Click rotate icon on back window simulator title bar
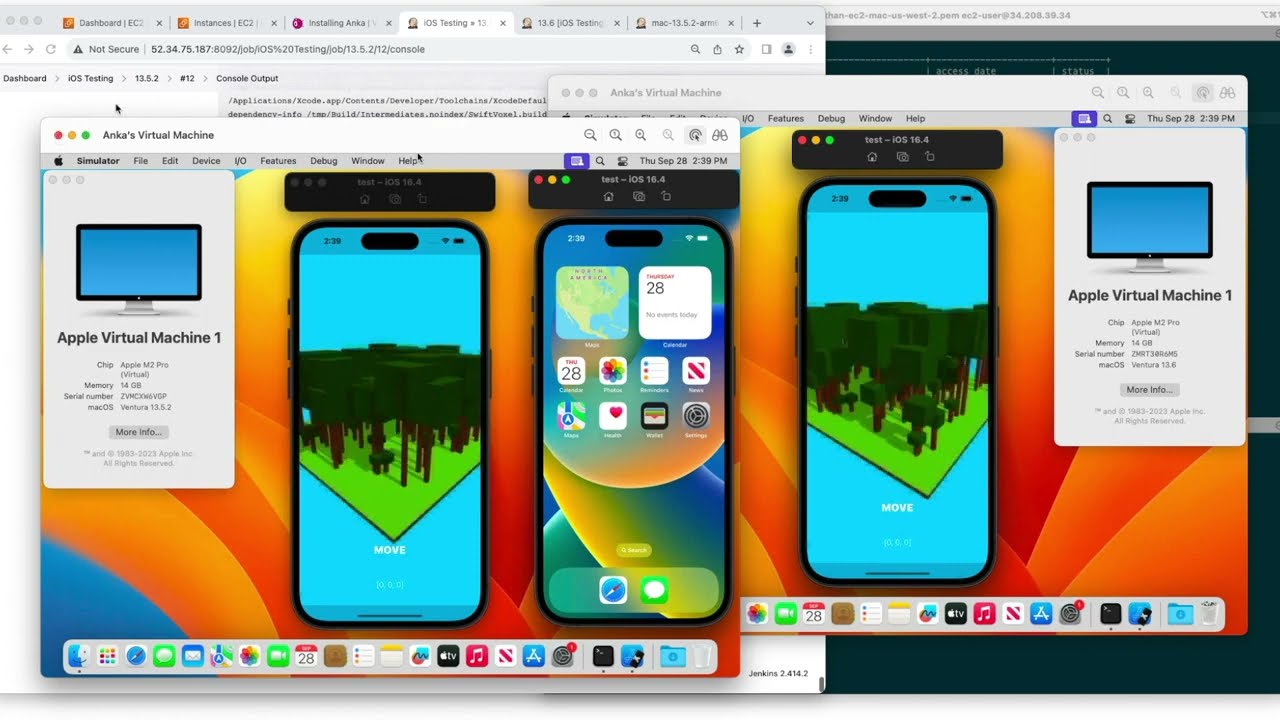The image size is (1280, 720). tap(929, 157)
